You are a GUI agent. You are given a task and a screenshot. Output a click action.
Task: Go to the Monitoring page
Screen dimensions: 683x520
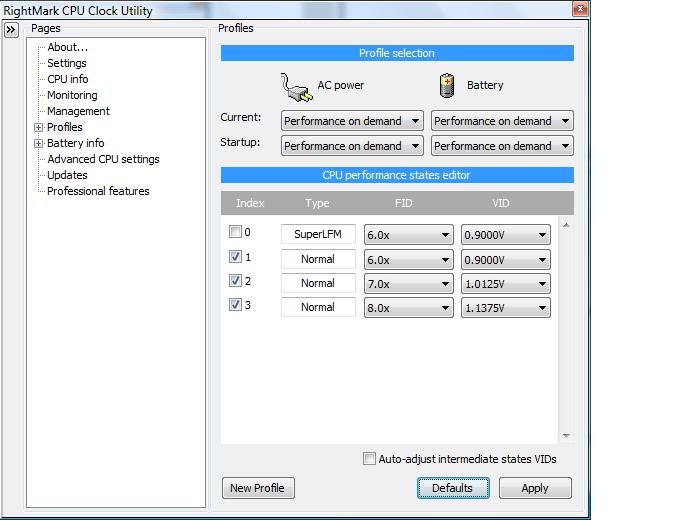click(x=72, y=95)
